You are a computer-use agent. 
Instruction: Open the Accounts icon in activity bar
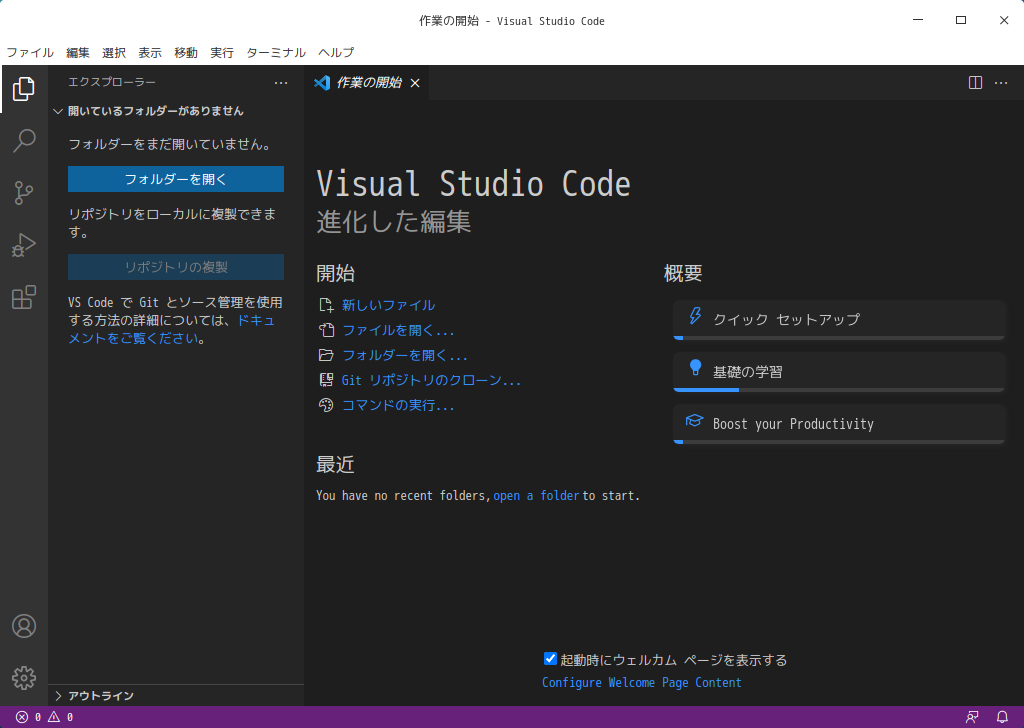point(24,626)
